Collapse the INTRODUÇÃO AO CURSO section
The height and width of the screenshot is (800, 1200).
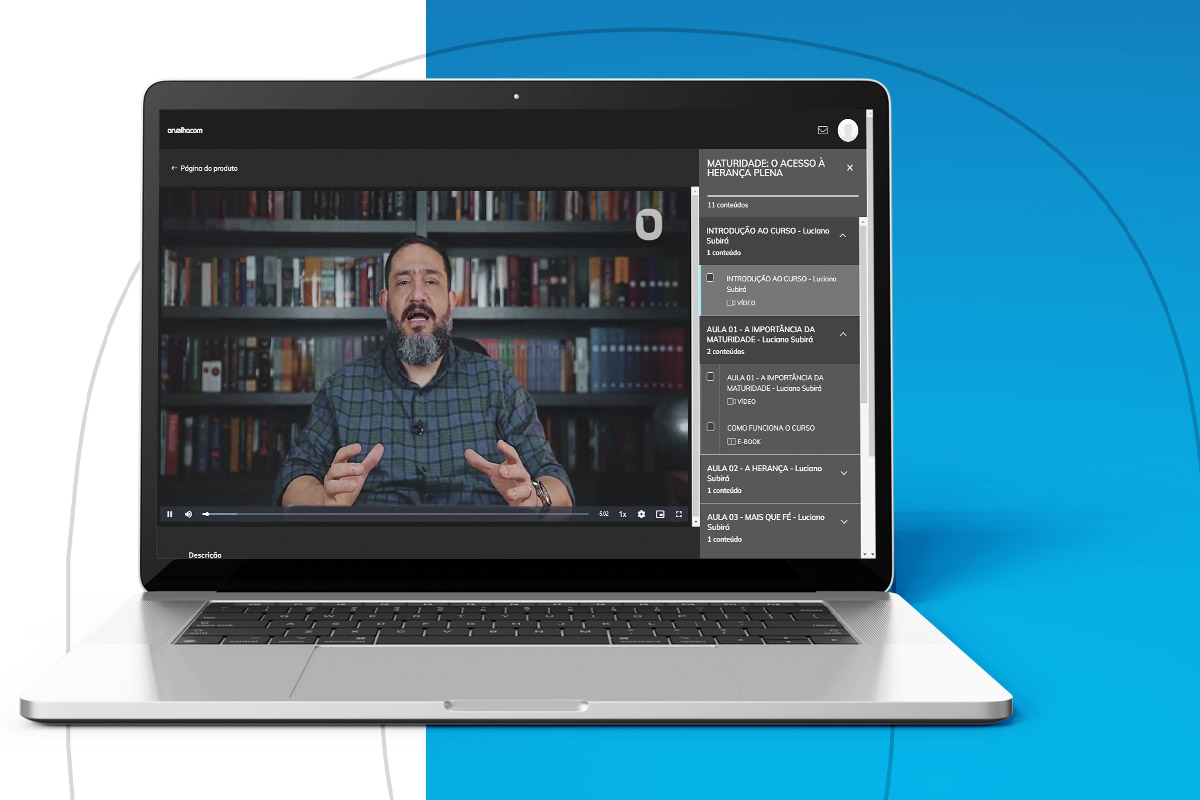[843, 235]
